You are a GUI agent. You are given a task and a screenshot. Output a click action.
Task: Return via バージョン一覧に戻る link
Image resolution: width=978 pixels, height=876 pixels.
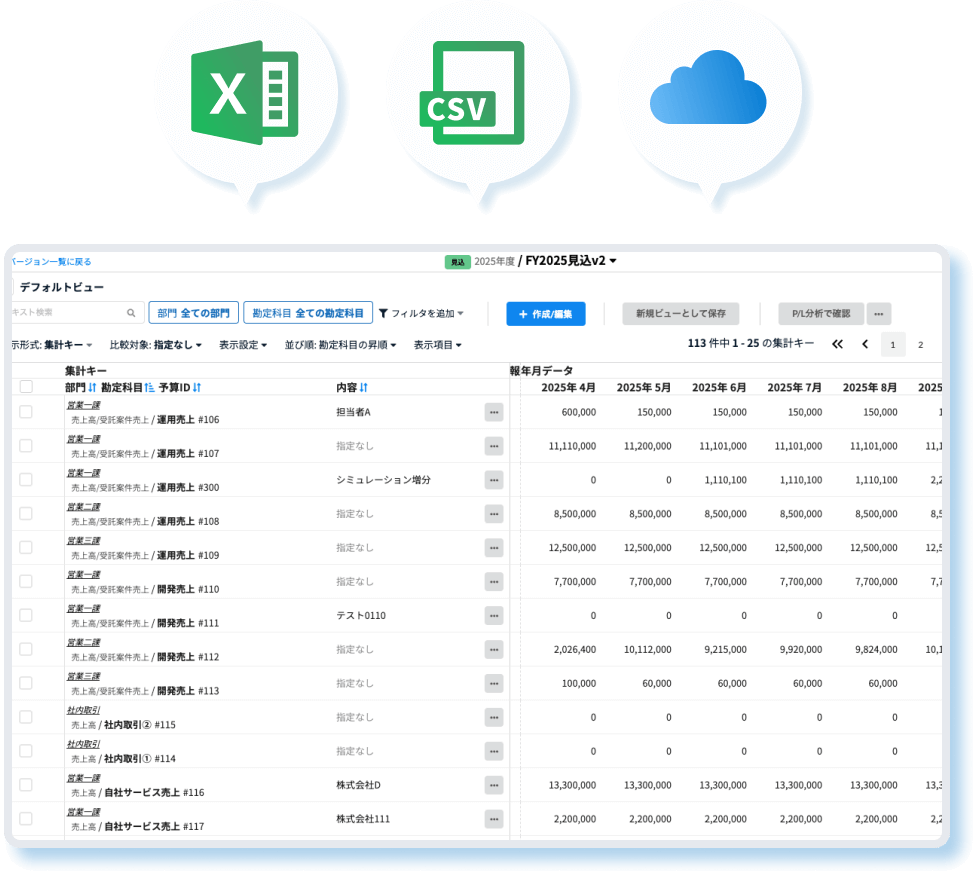[x=50, y=262]
